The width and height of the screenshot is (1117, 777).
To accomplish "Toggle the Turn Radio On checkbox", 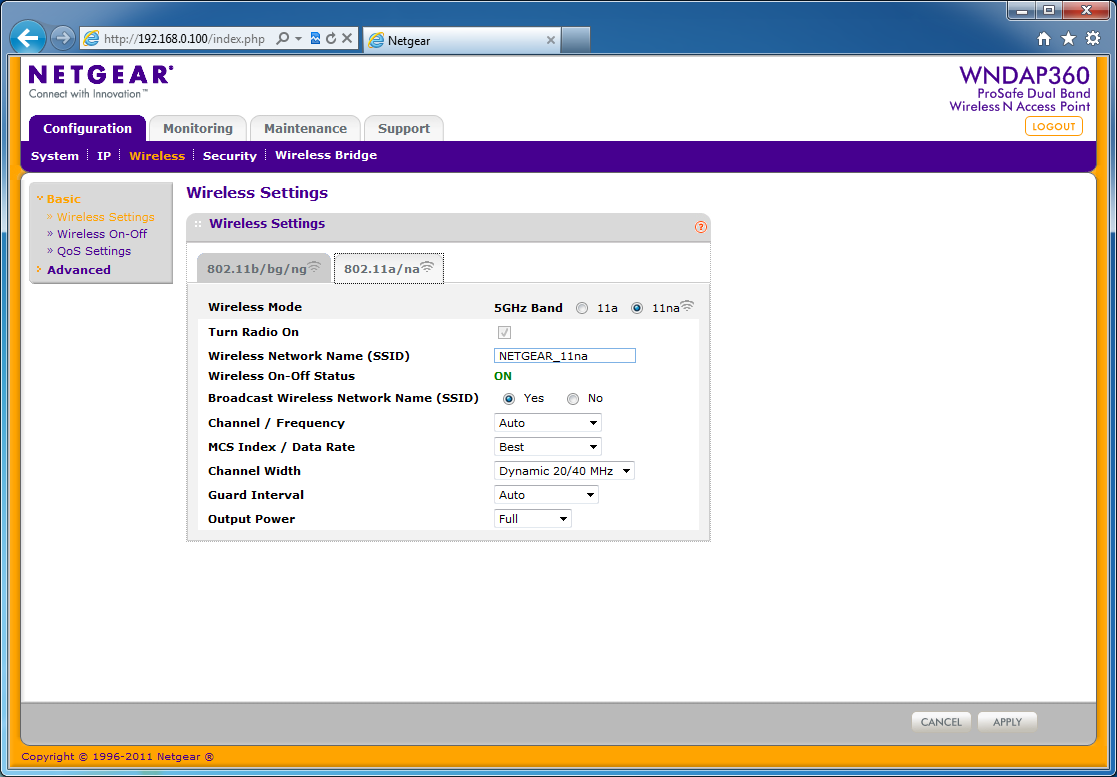I will tap(504, 333).
